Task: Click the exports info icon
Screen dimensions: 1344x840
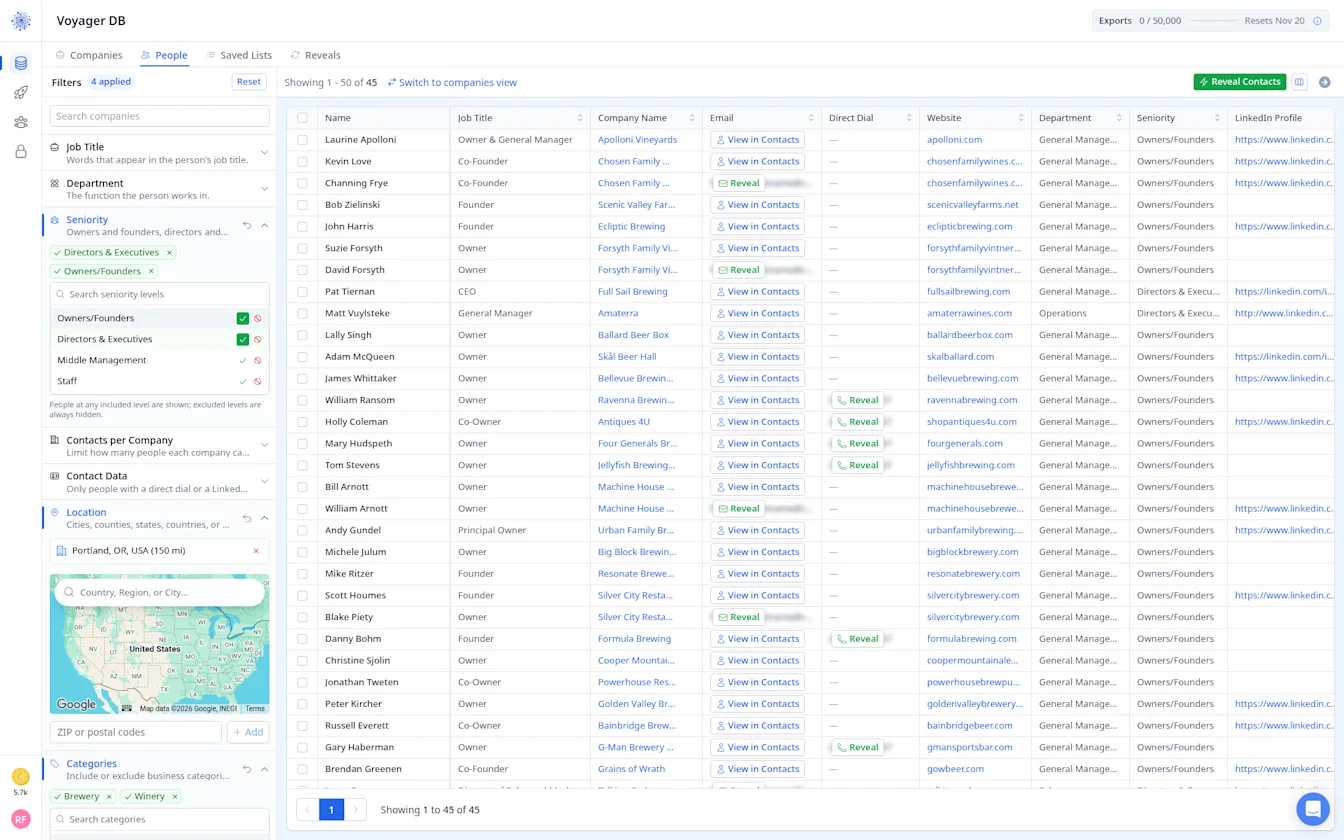Action: coord(1317,21)
